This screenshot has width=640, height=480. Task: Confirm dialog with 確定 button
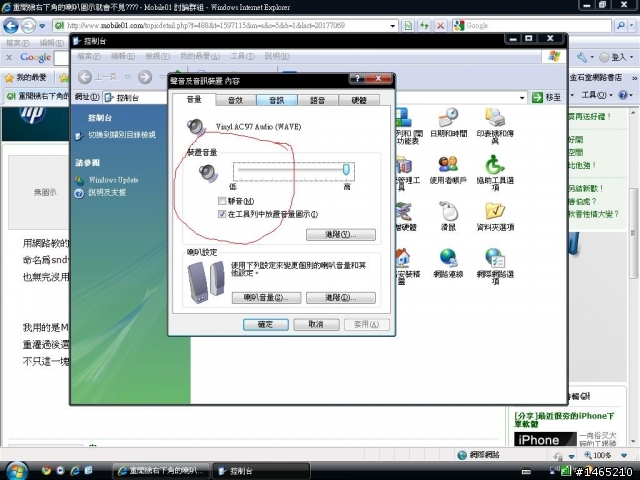(266, 324)
